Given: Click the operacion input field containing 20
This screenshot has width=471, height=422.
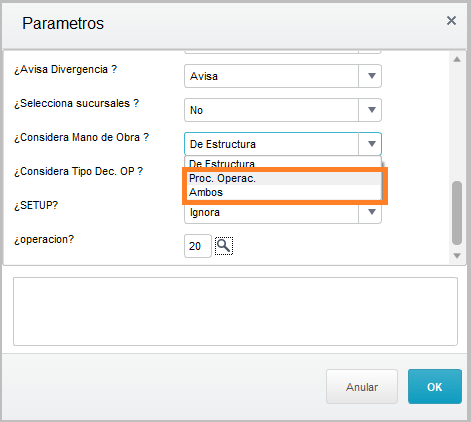Looking at the screenshot, I should 198,246.
